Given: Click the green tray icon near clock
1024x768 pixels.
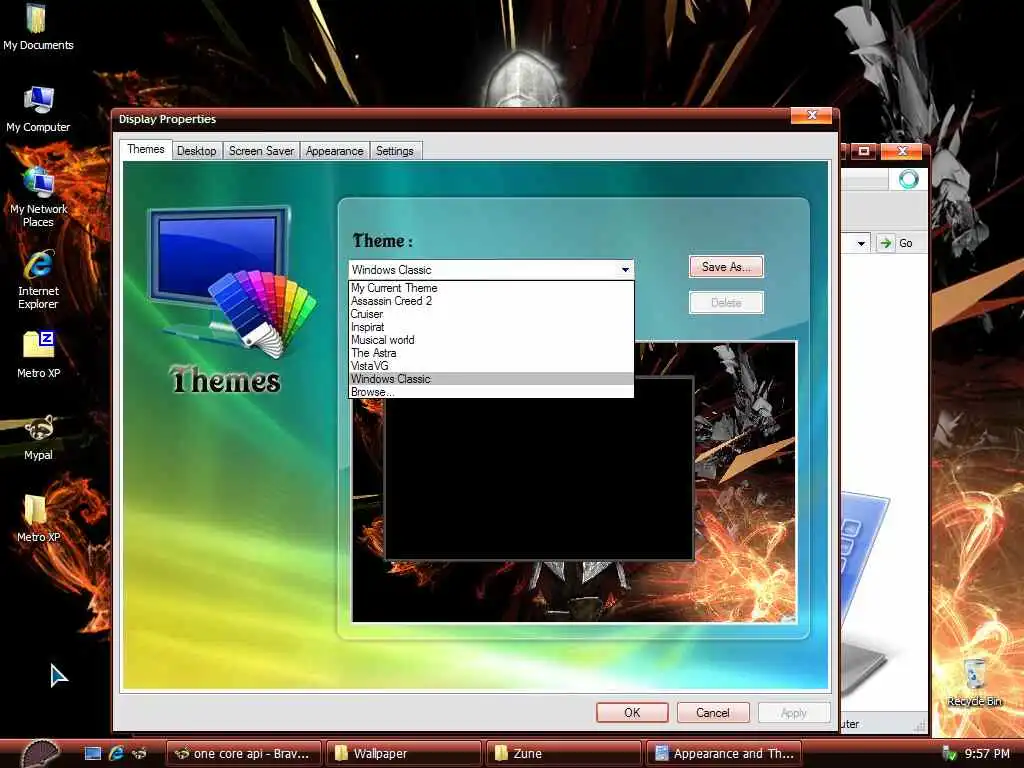Looking at the screenshot, I should 950,754.
